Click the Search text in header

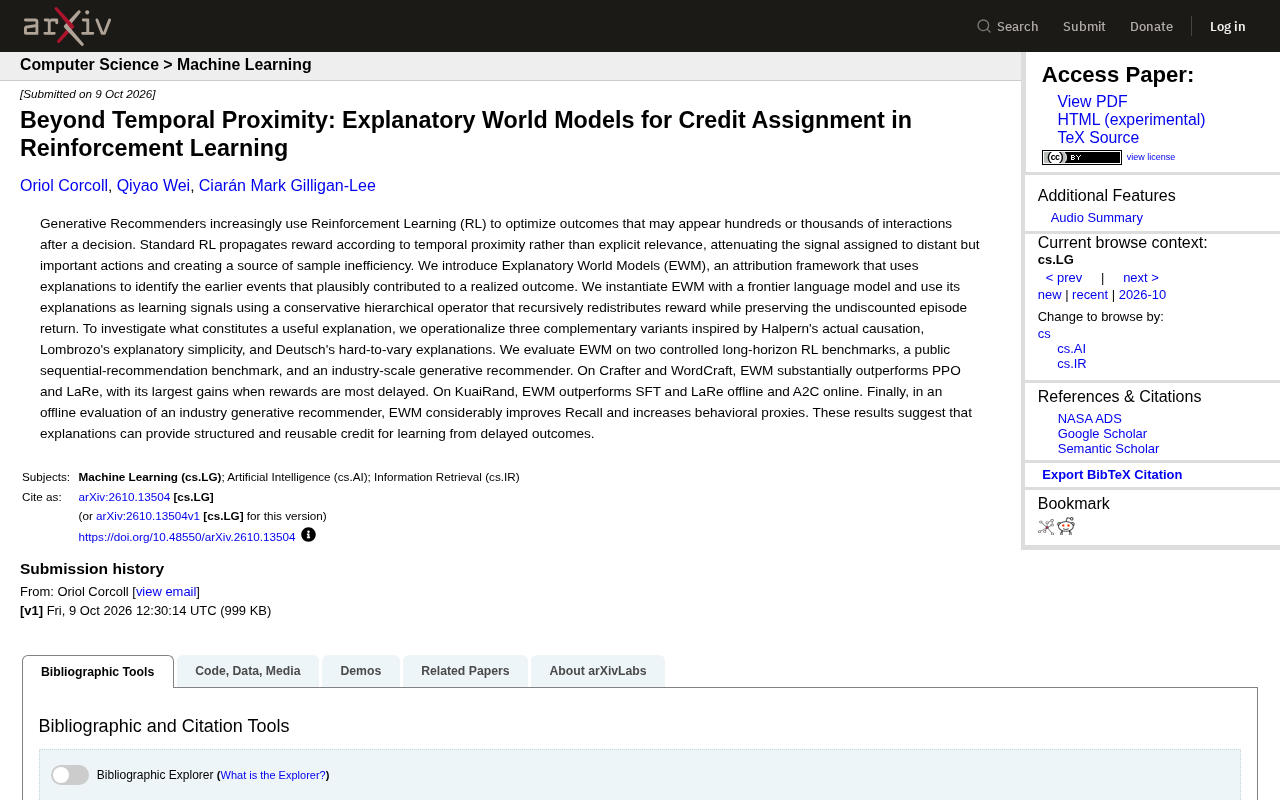pos(1018,26)
